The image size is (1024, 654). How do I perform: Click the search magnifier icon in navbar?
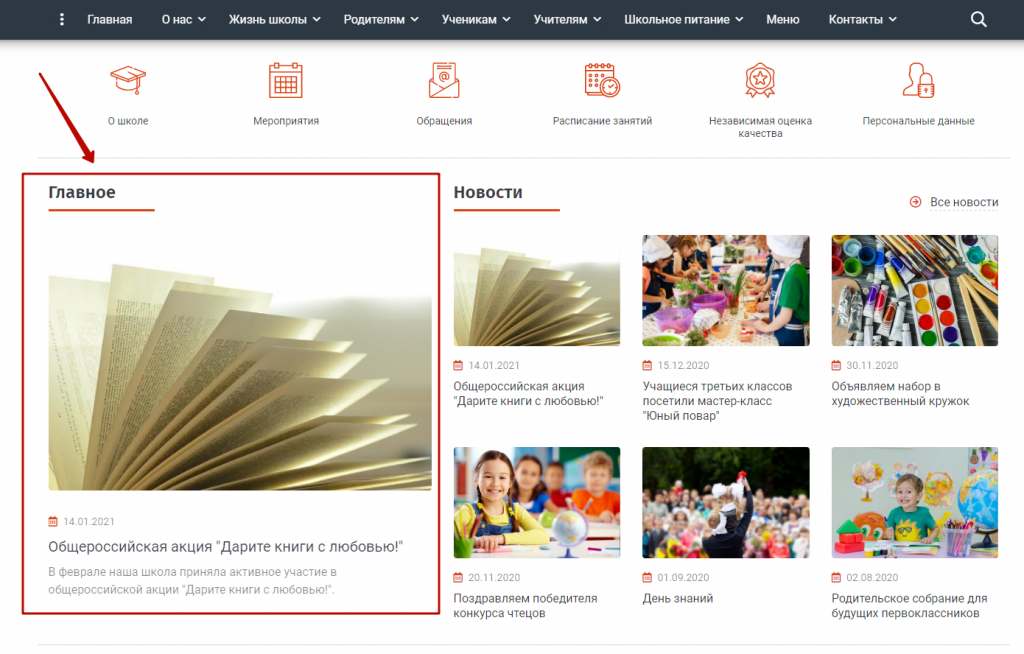tap(979, 19)
